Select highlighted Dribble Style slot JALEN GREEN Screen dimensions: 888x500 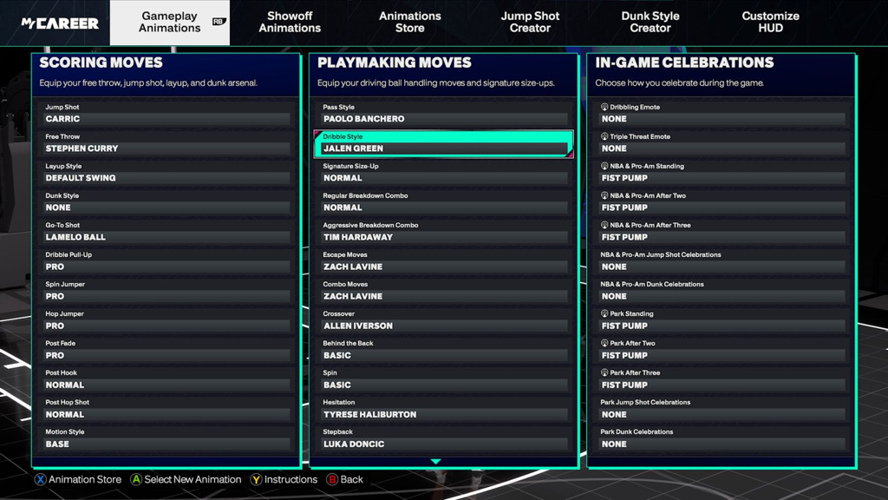coord(444,143)
